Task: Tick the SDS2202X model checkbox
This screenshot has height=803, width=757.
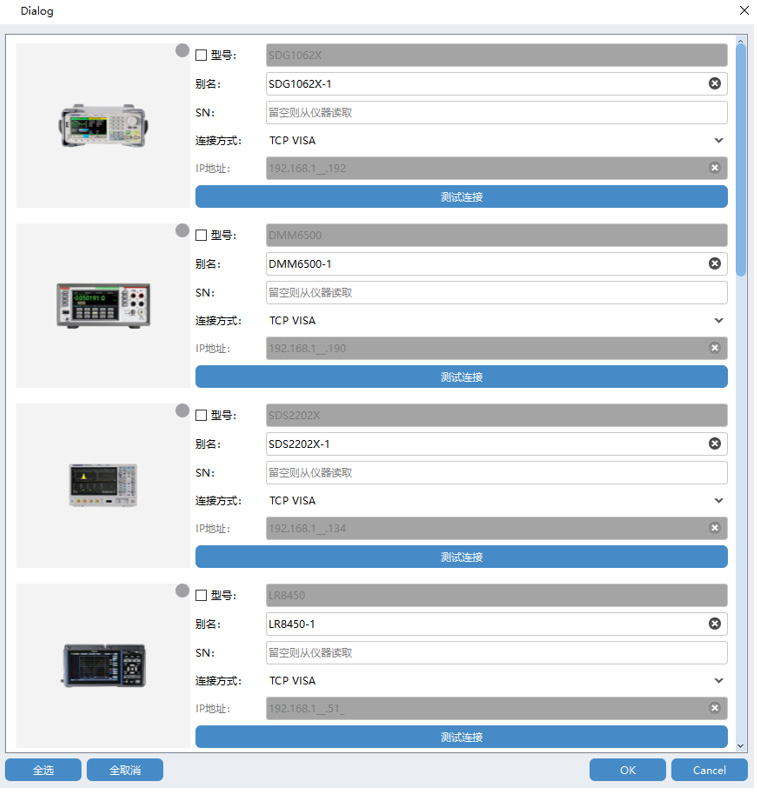Action: 201,416
